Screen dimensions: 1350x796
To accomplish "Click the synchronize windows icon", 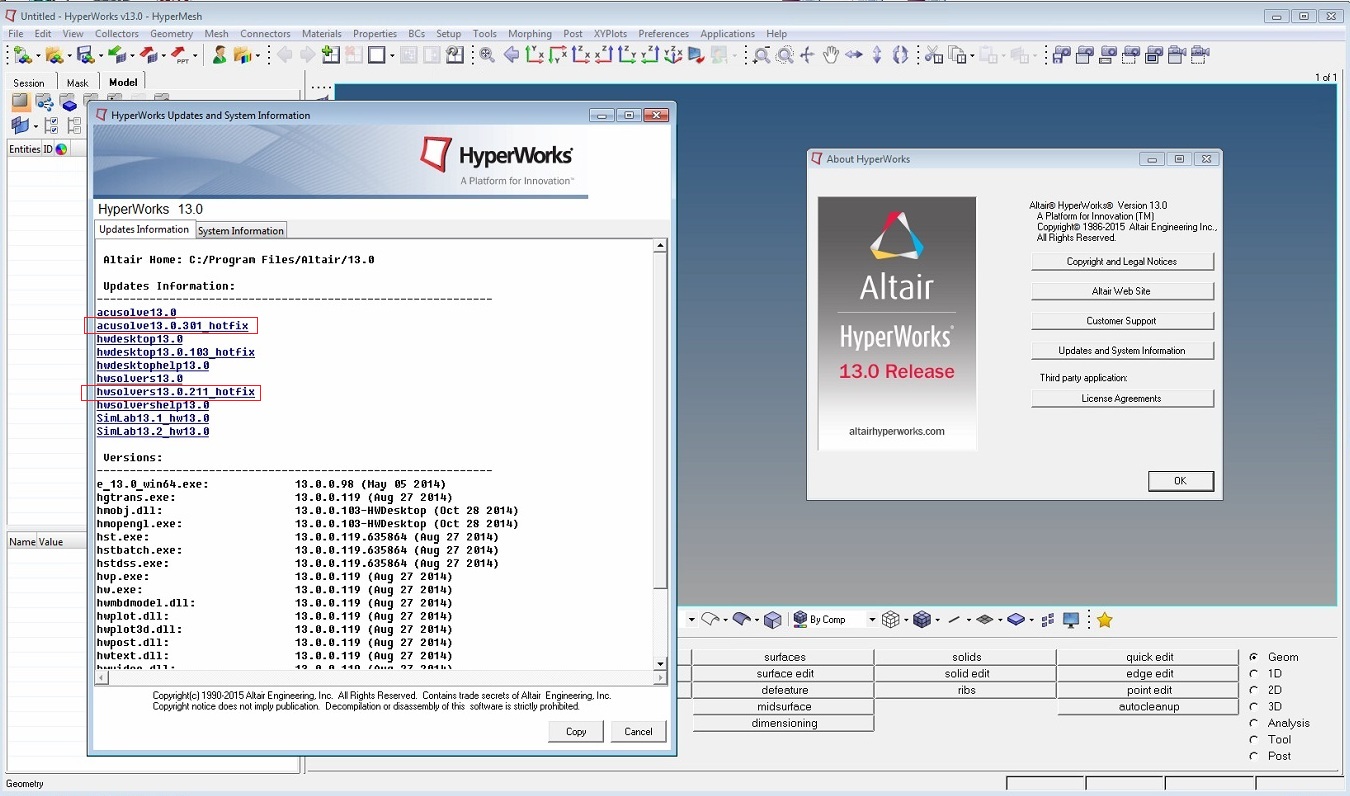I will point(454,54).
